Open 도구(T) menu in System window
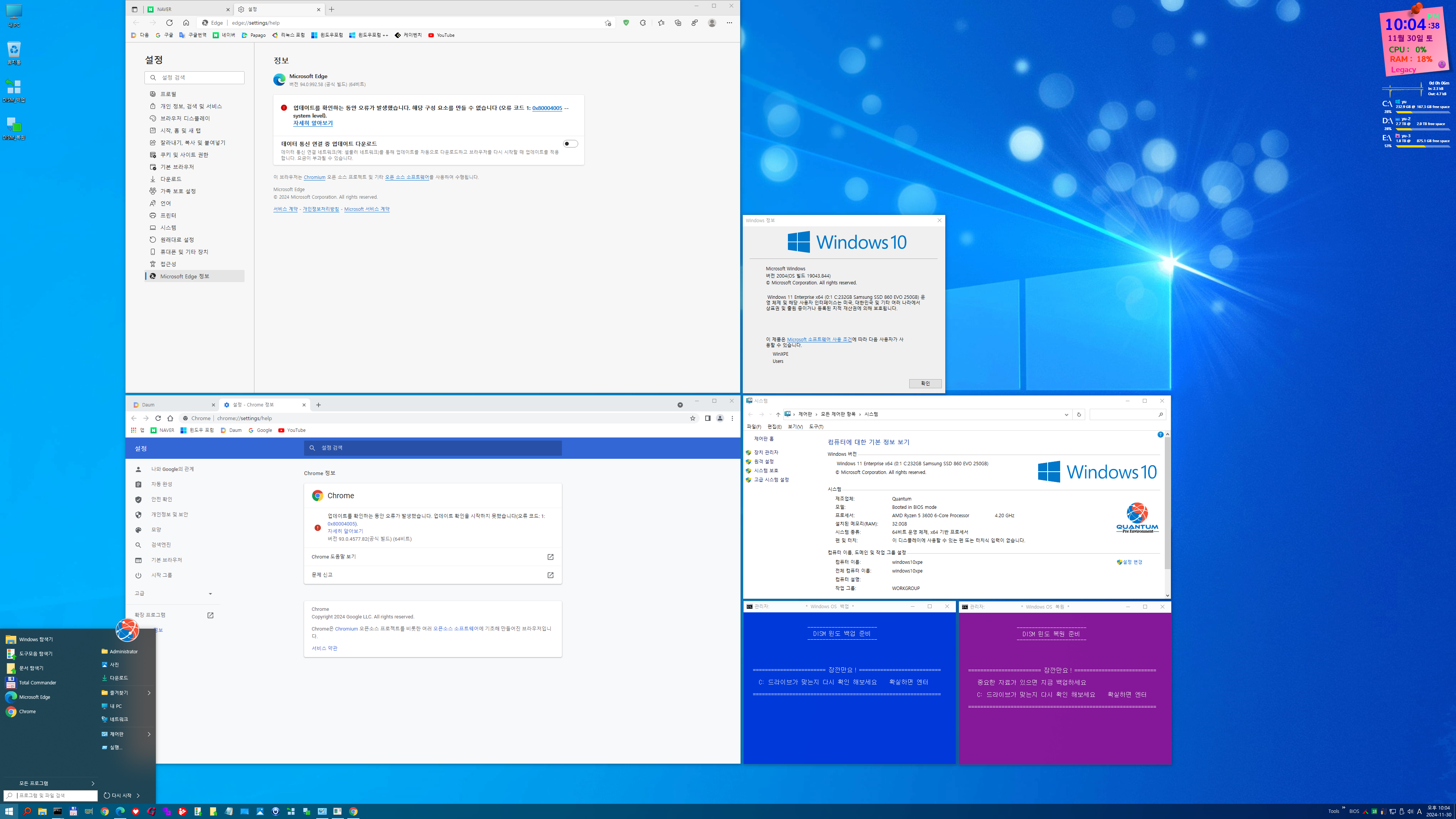Screen dimensions: 1456x819 pos(816,427)
